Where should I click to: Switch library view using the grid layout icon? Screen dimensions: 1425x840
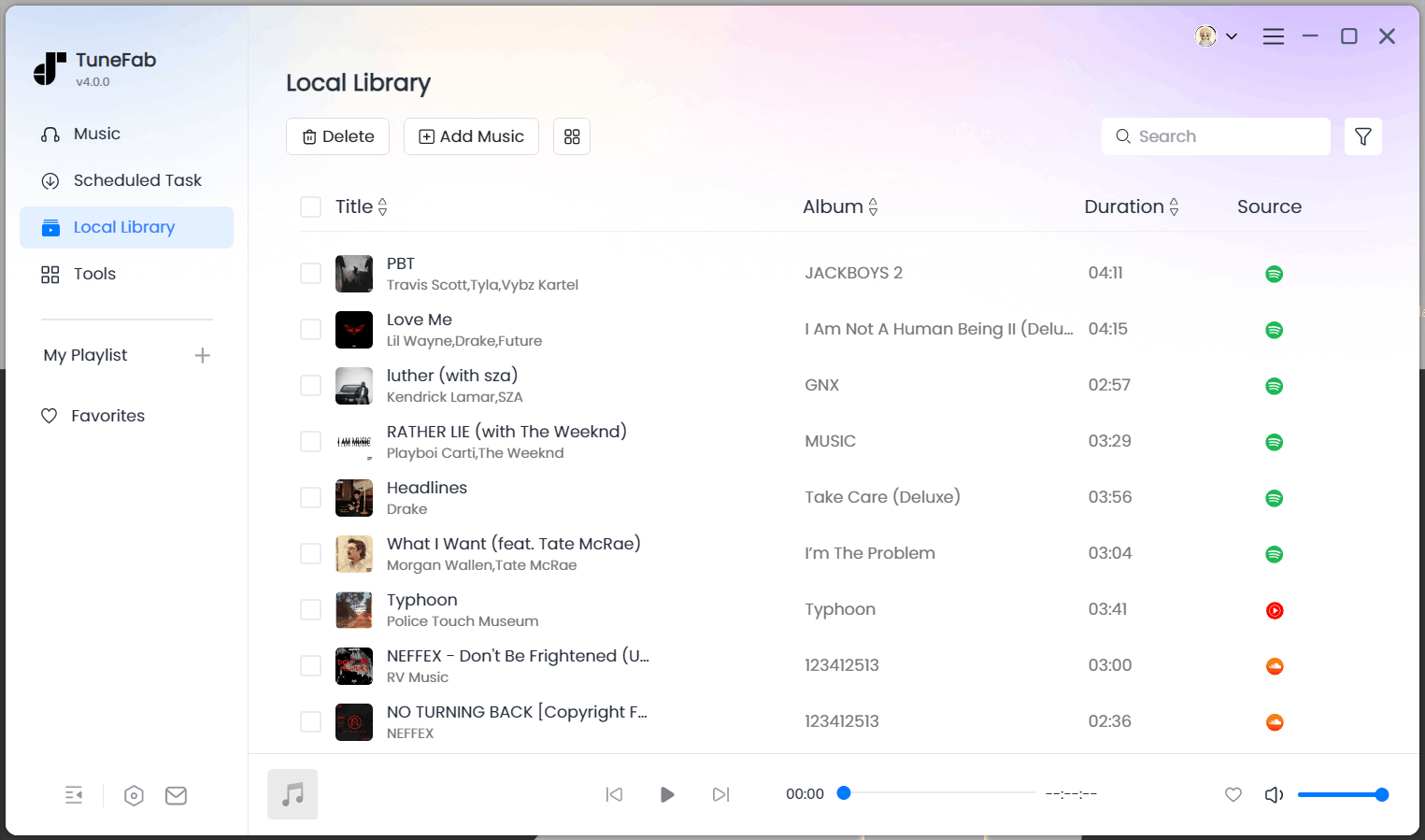coord(571,136)
